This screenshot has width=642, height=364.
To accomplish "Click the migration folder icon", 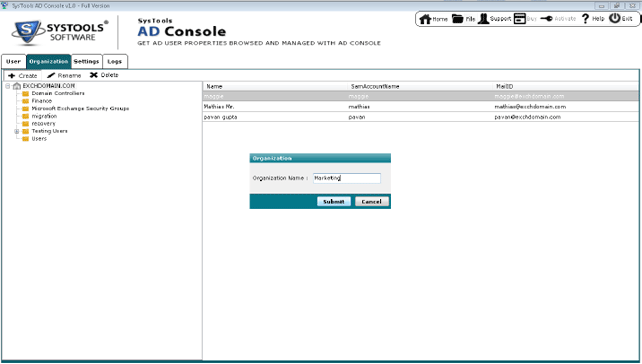I will [x=25, y=117].
